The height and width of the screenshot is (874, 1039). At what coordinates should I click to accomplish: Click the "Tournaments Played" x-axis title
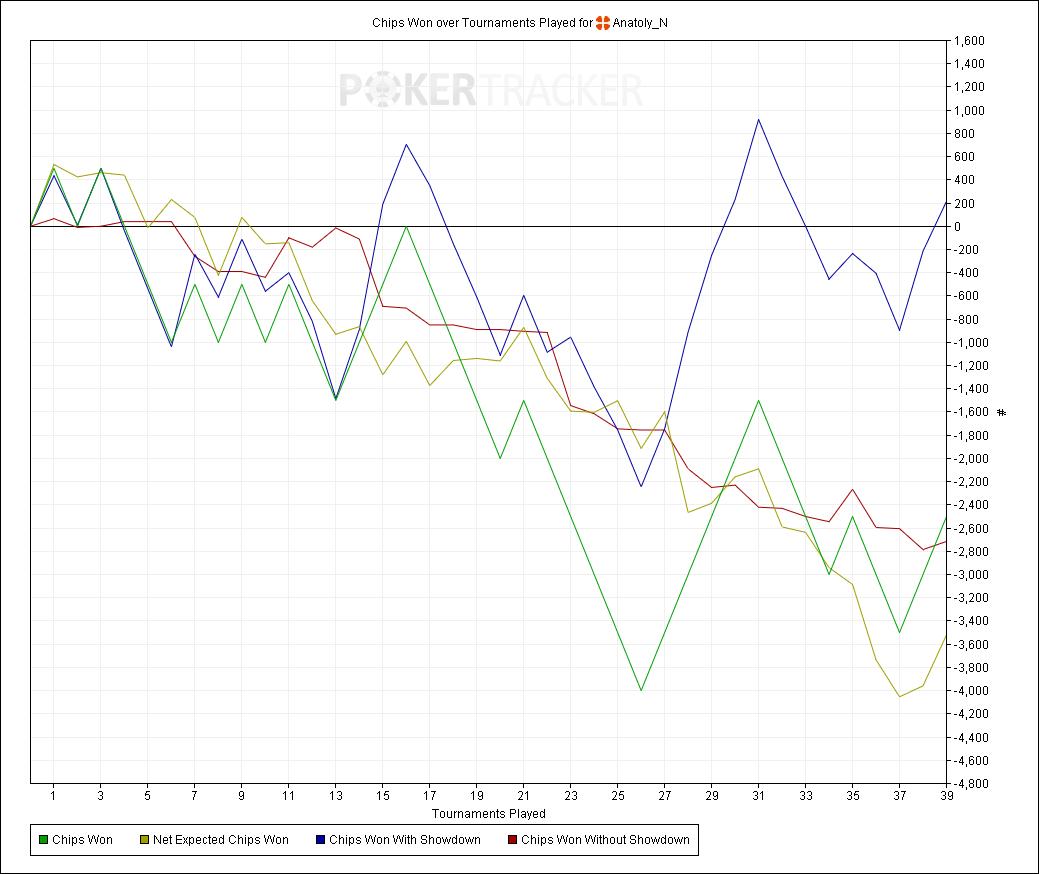tap(488, 814)
